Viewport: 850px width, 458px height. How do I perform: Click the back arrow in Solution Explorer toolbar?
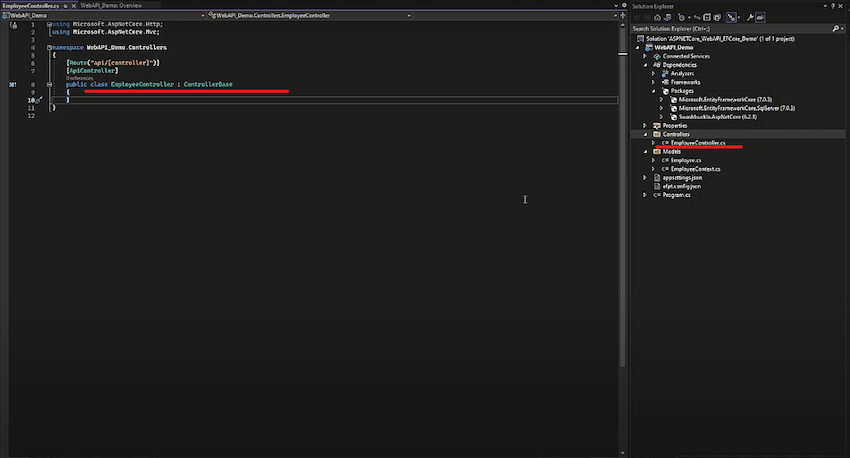[x=637, y=17]
